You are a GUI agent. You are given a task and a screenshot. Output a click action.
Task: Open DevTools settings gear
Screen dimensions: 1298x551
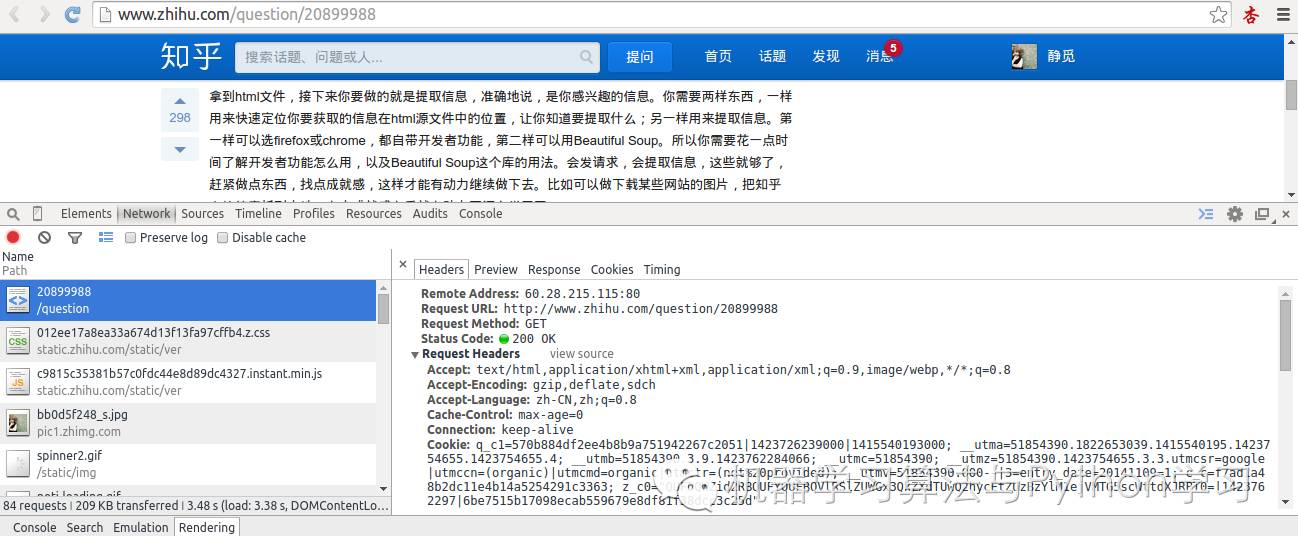pos(1235,214)
